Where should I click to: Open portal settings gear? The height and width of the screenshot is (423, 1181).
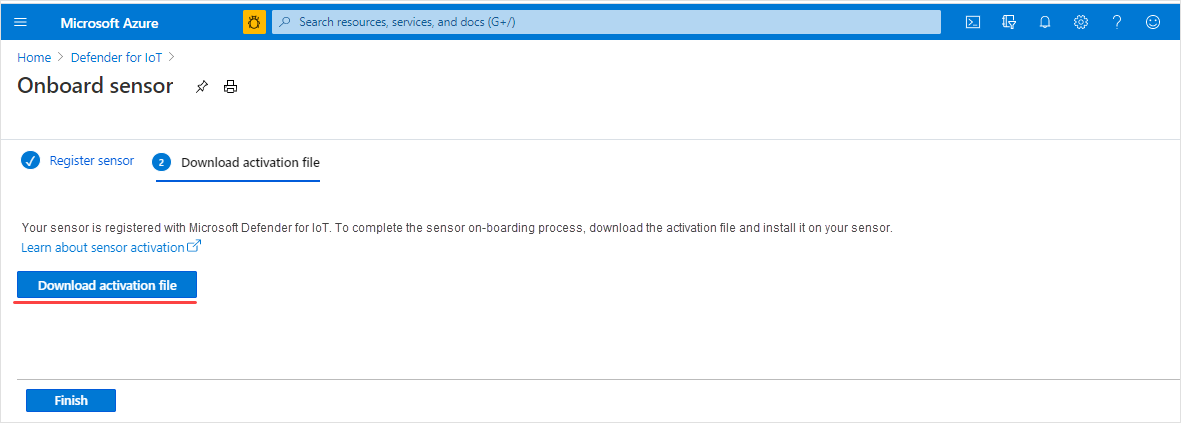coord(1081,22)
